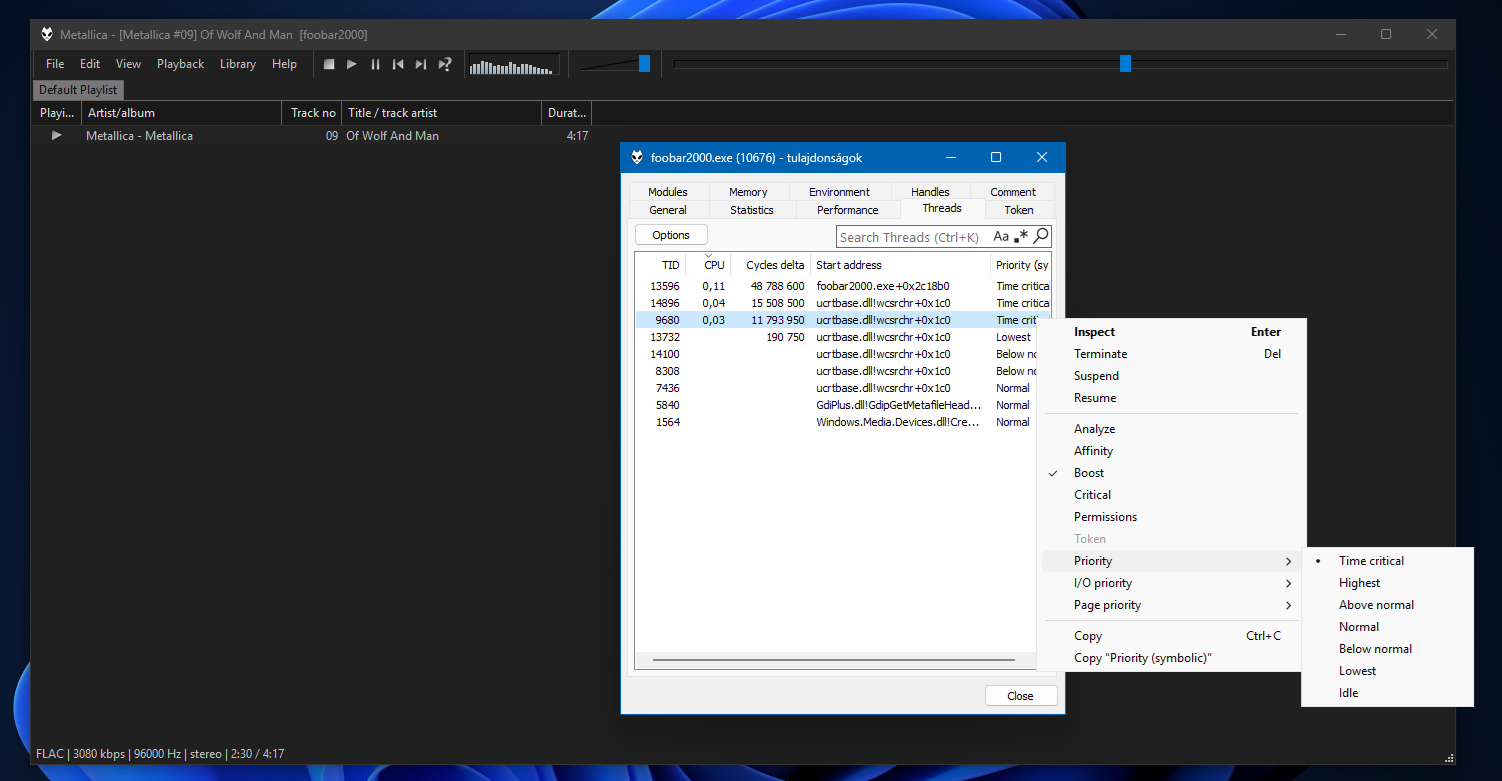Switch to the General tab
This screenshot has width=1502, height=781.
click(668, 210)
